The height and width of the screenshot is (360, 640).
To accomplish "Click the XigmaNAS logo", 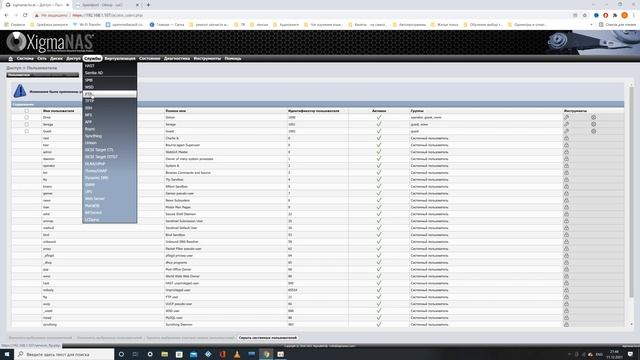I will click(50, 42).
